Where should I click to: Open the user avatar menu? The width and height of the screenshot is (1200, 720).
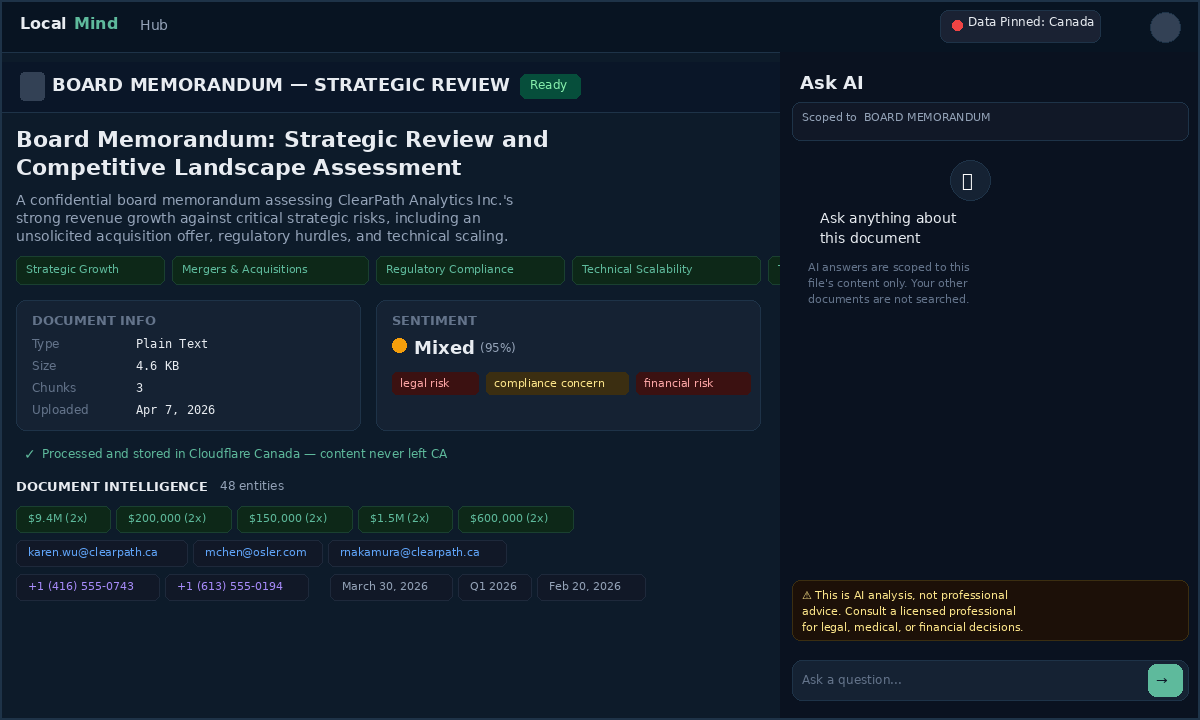click(1165, 27)
